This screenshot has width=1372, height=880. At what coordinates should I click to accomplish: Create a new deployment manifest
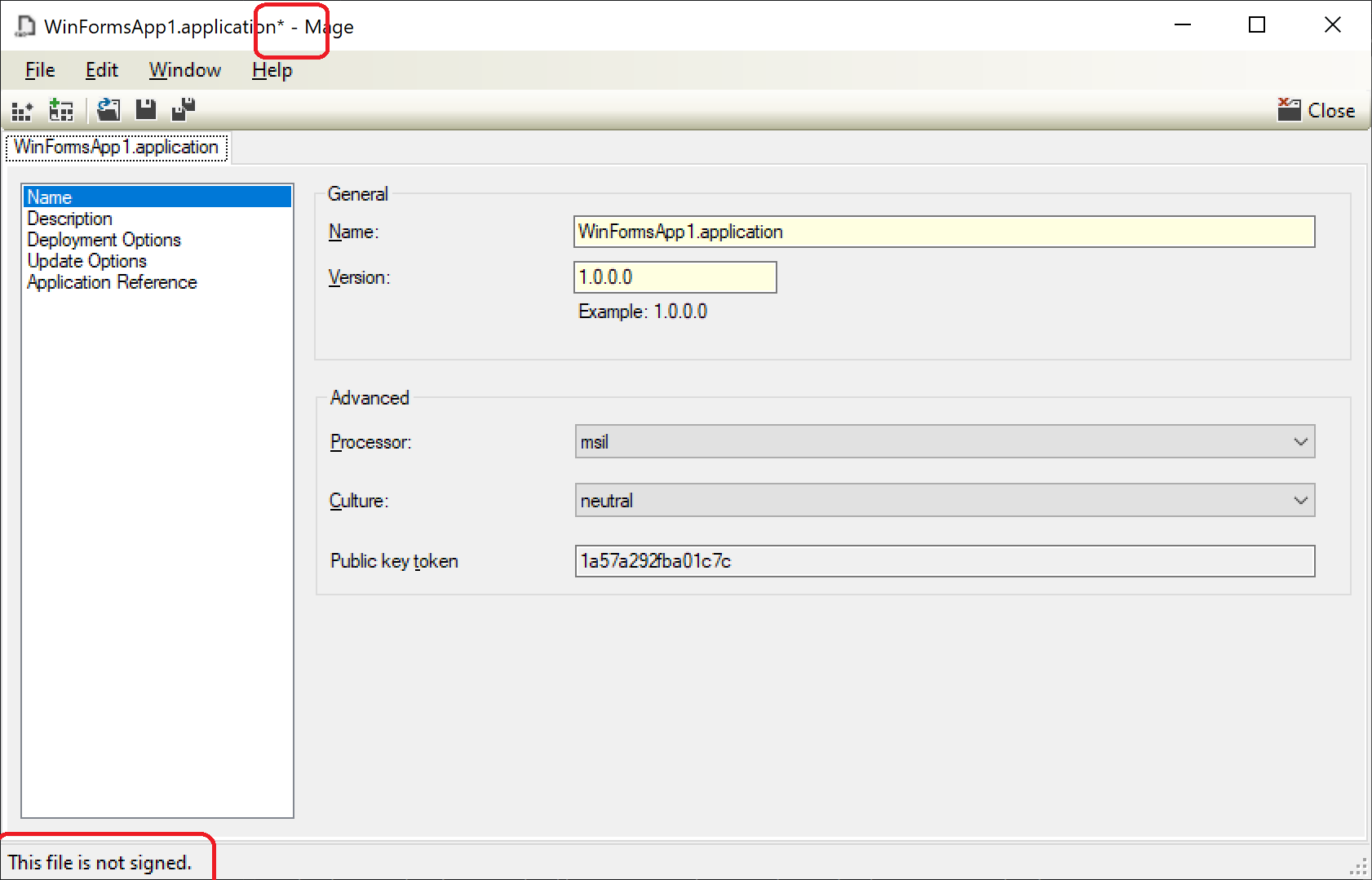coord(61,109)
